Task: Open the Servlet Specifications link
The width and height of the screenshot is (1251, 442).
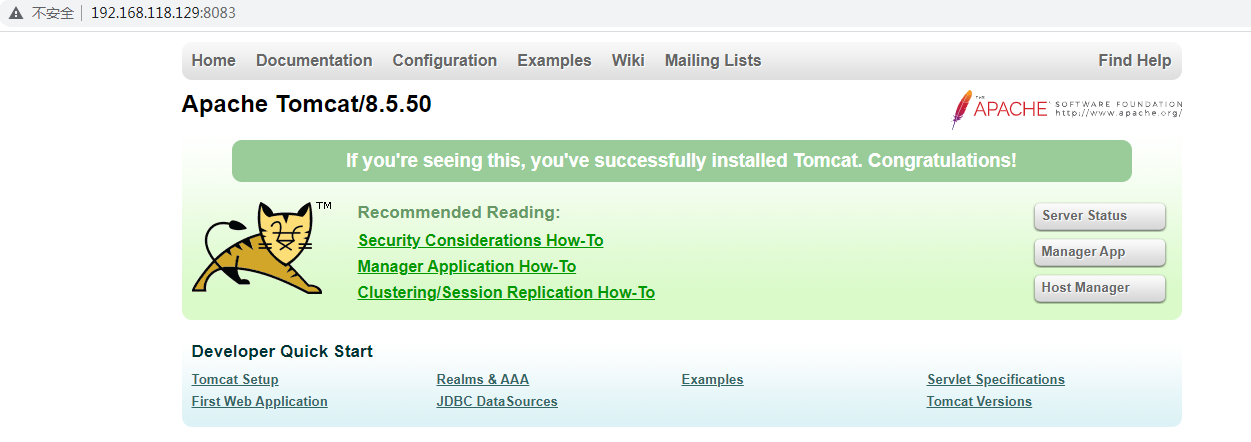Action: [996, 380]
